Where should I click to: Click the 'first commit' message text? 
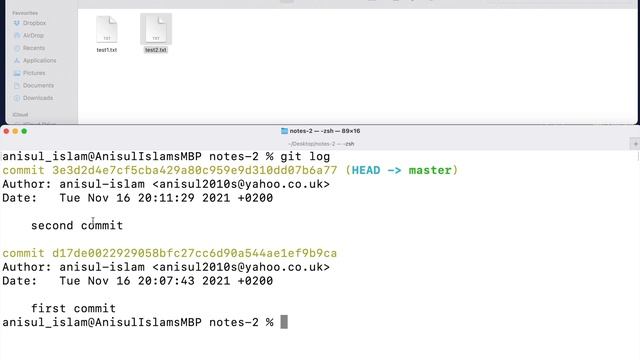tap(73, 308)
